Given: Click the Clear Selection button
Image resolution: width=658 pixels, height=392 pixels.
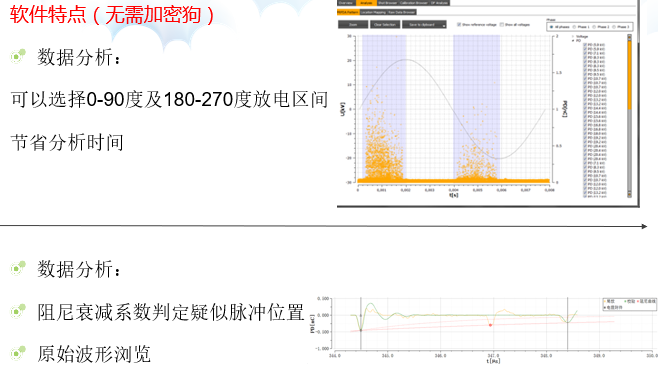Looking at the screenshot, I should tap(385, 25).
